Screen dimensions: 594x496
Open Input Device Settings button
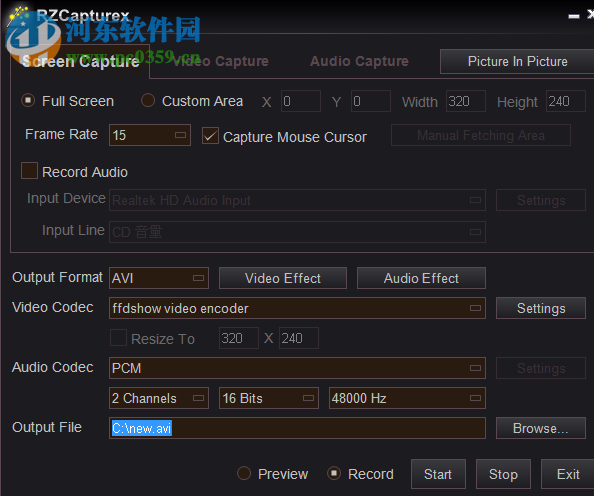[541, 200]
